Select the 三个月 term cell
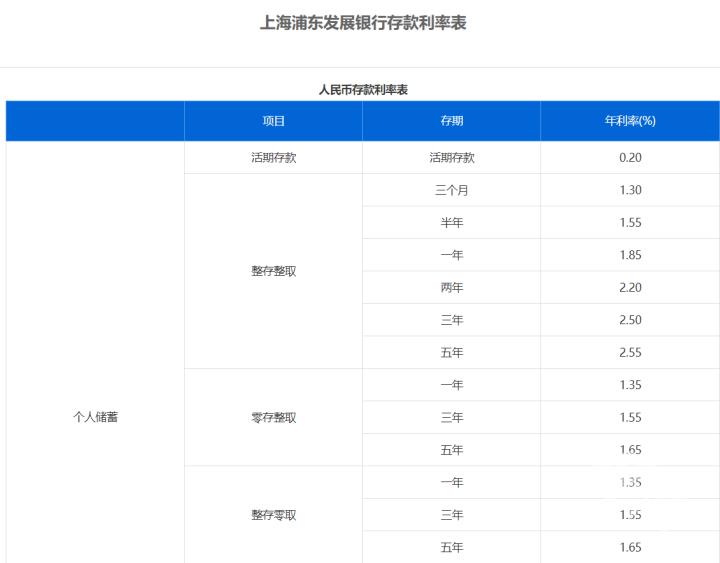This screenshot has width=720, height=563. tap(451, 190)
